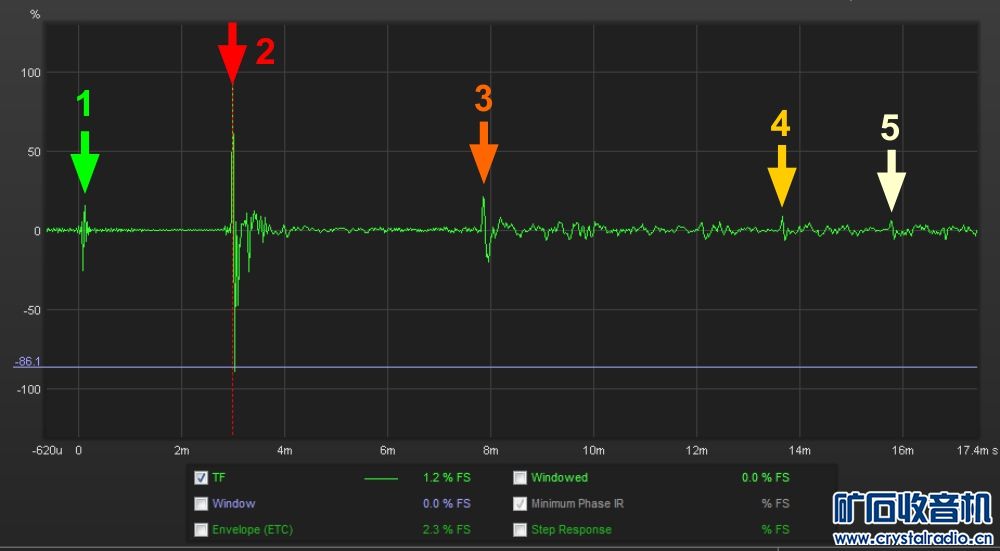Click the 2m tick label on time axis

182,452
